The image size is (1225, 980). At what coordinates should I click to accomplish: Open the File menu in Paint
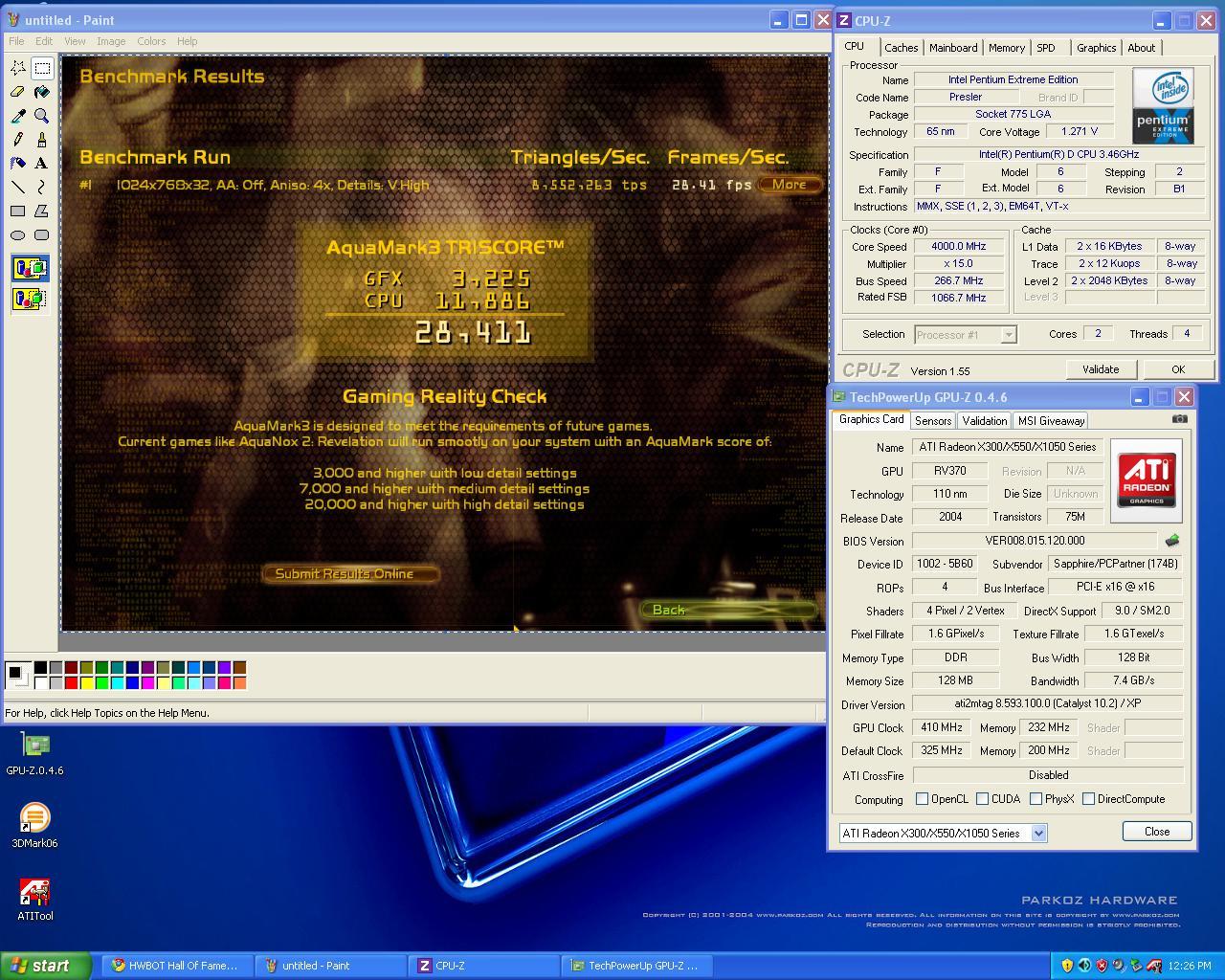(16, 41)
